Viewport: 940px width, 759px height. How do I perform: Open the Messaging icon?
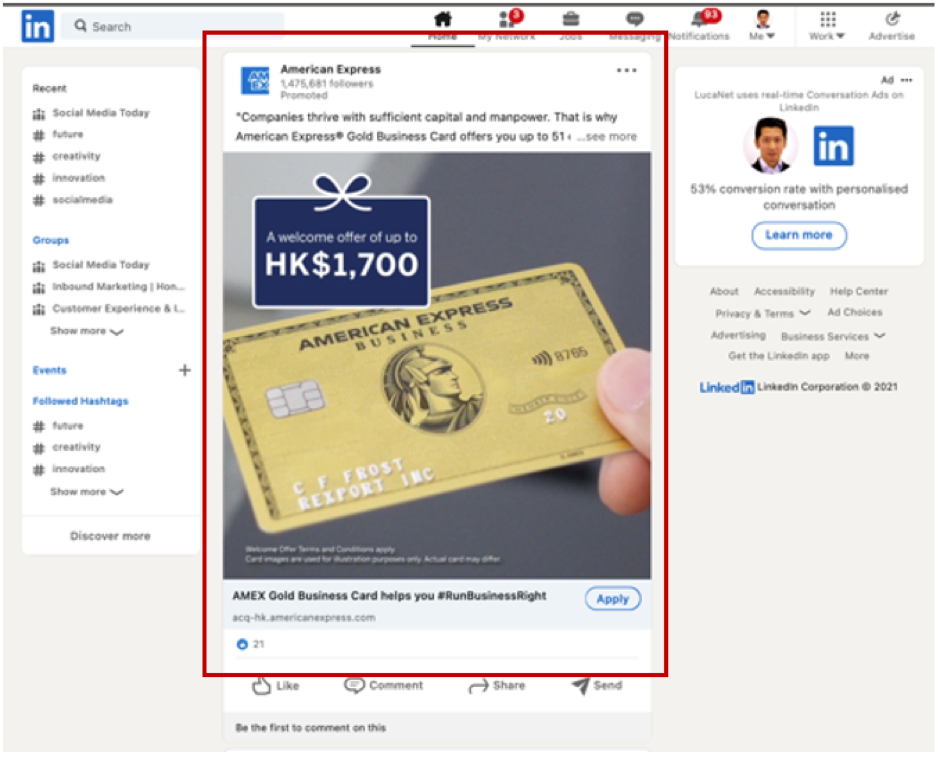pyautogui.click(x=634, y=20)
